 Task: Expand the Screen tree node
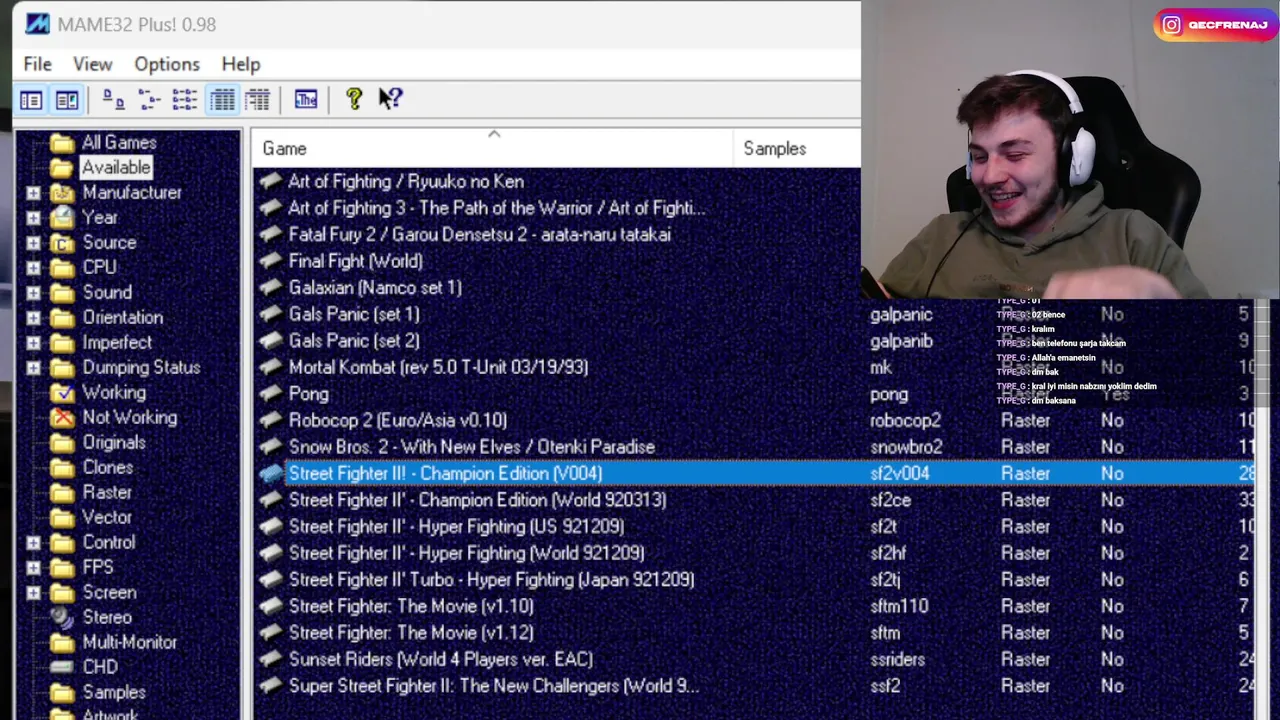point(33,593)
